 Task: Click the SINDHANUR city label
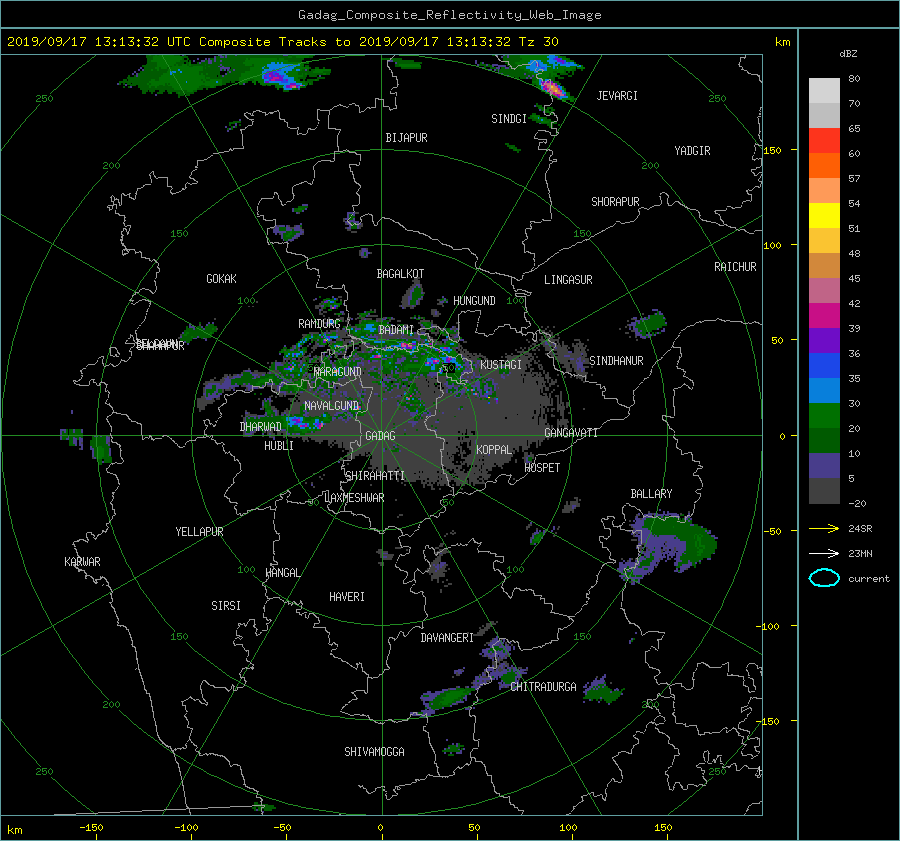tap(616, 361)
